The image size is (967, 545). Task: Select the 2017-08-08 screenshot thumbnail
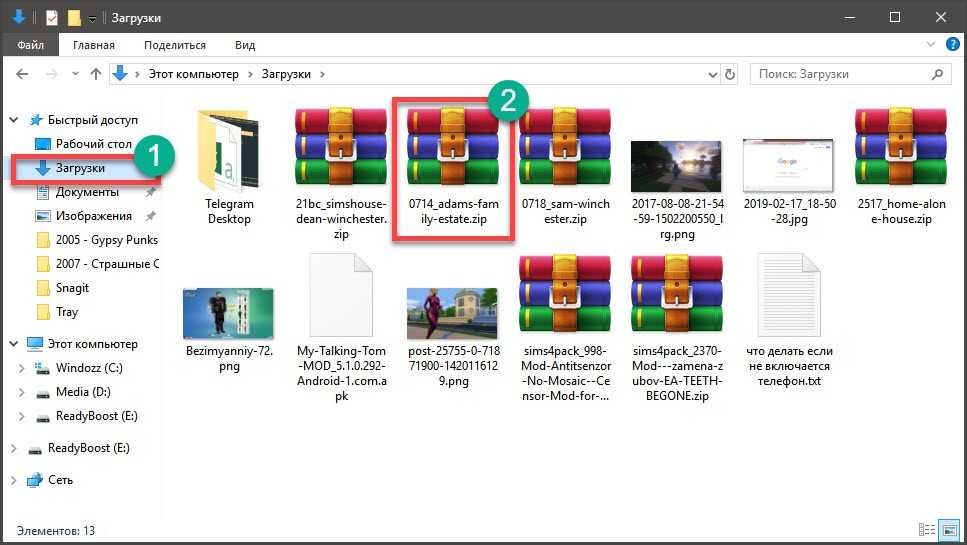[x=676, y=165]
